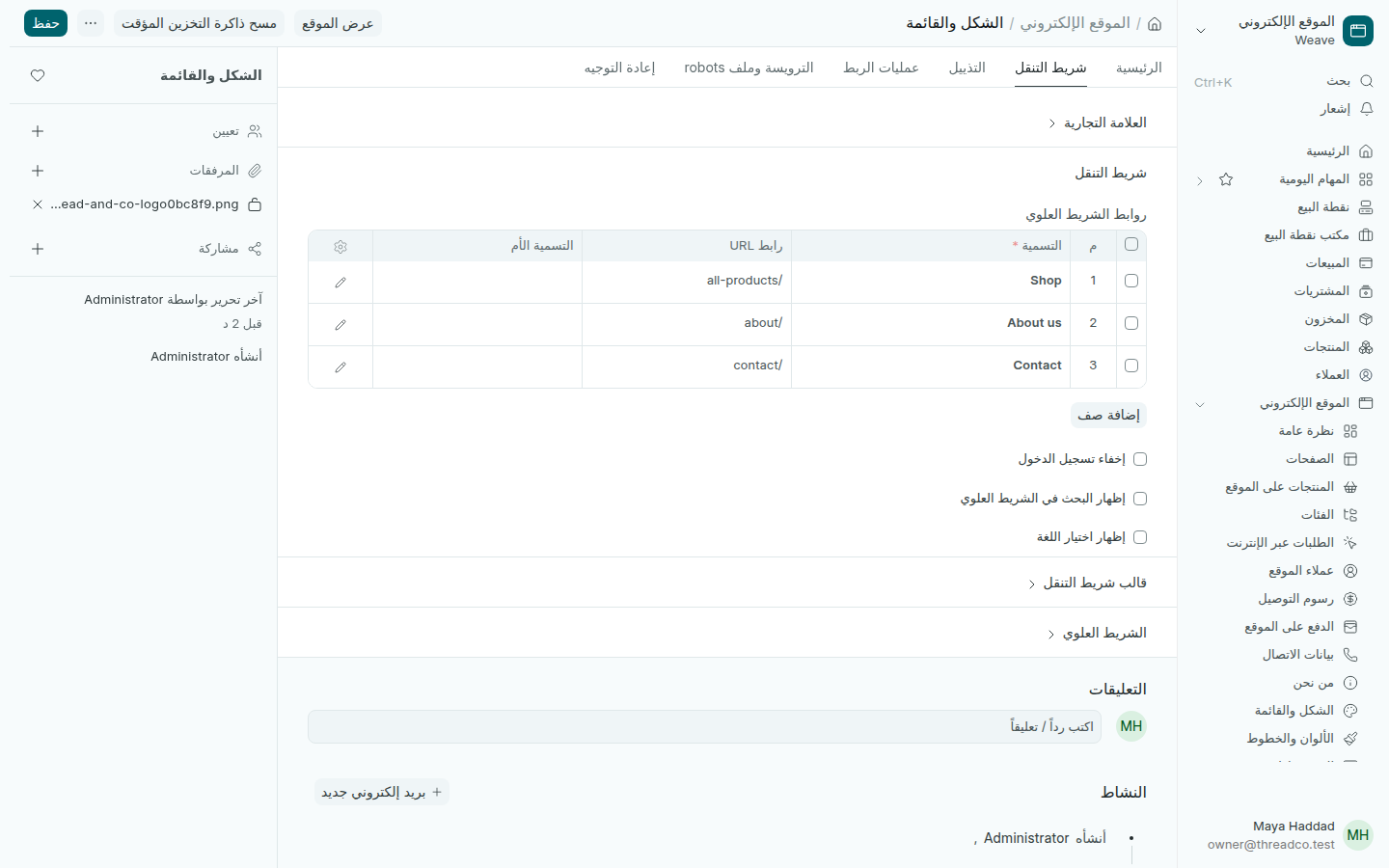Open the عمليات الربط tab
The height and width of the screenshot is (868, 1389).
tap(881, 68)
